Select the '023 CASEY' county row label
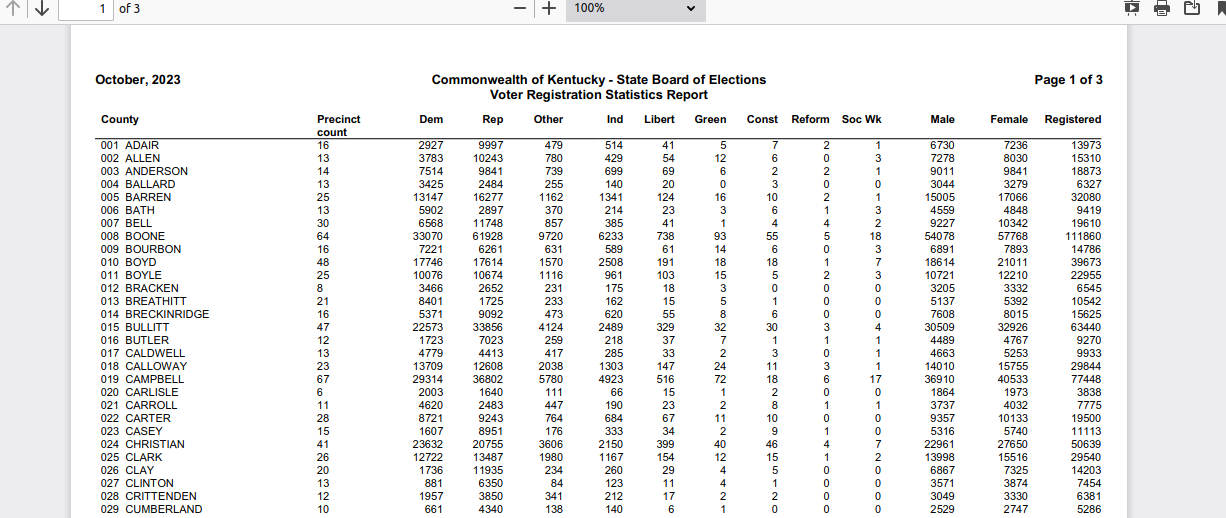Image resolution: width=1226 pixels, height=518 pixels. (x=133, y=431)
